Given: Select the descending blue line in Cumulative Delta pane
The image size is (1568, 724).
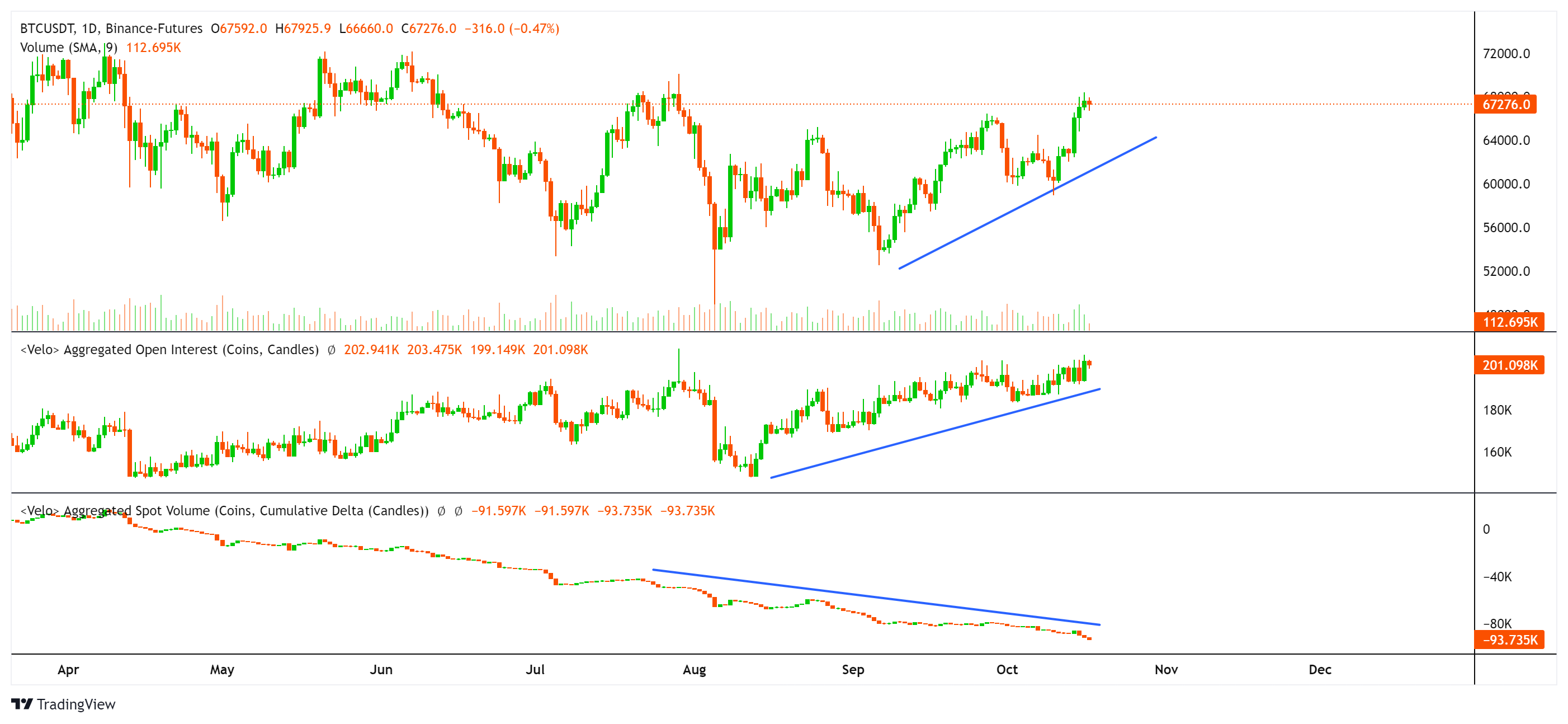Looking at the screenshot, I should pyautogui.click(x=876, y=598).
